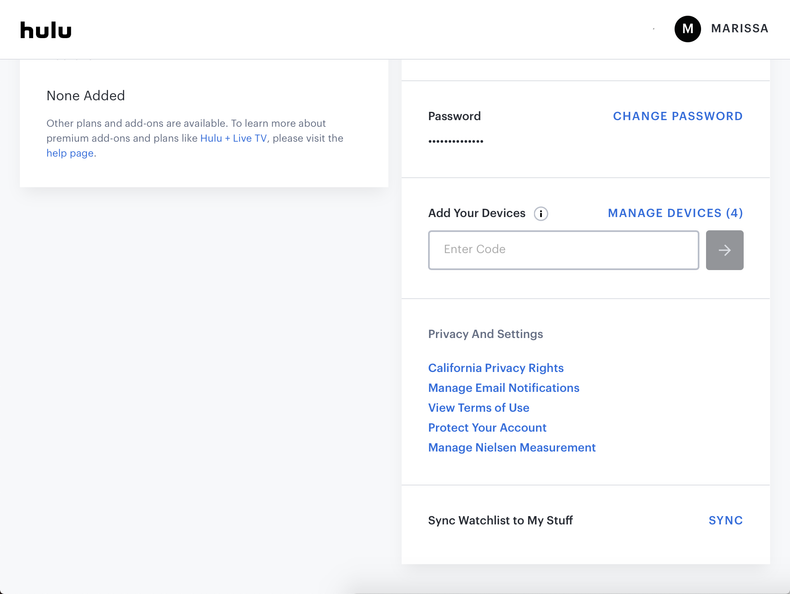Click the None Added heading

(x=86, y=96)
